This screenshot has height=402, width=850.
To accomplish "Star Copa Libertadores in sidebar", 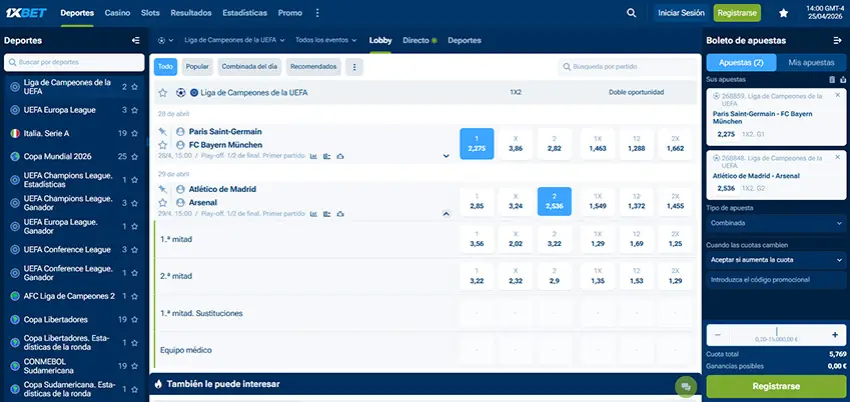I will coord(134,320).
